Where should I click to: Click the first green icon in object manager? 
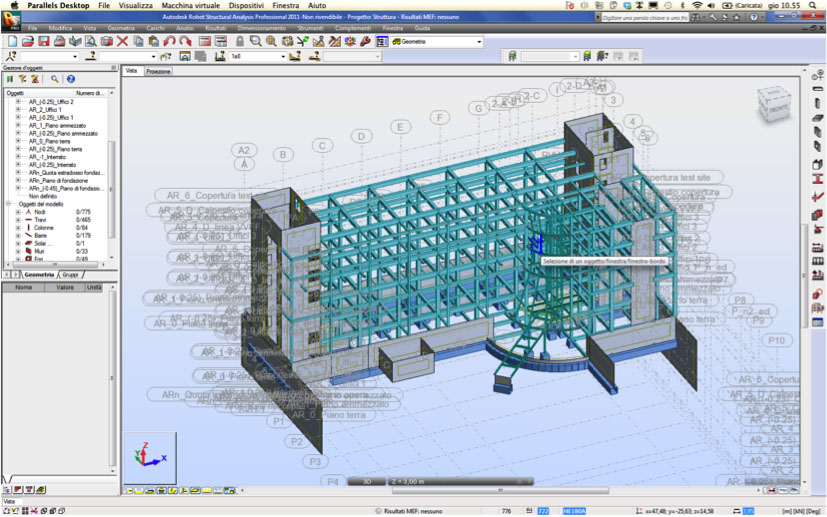pos(9,79)
